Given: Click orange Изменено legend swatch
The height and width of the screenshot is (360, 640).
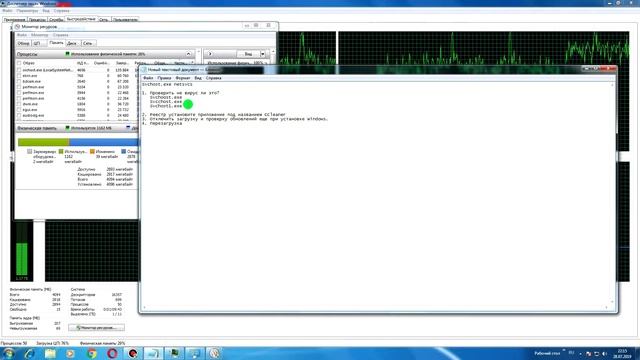Looking at the screenshot, I should click(x=92, y=151).
